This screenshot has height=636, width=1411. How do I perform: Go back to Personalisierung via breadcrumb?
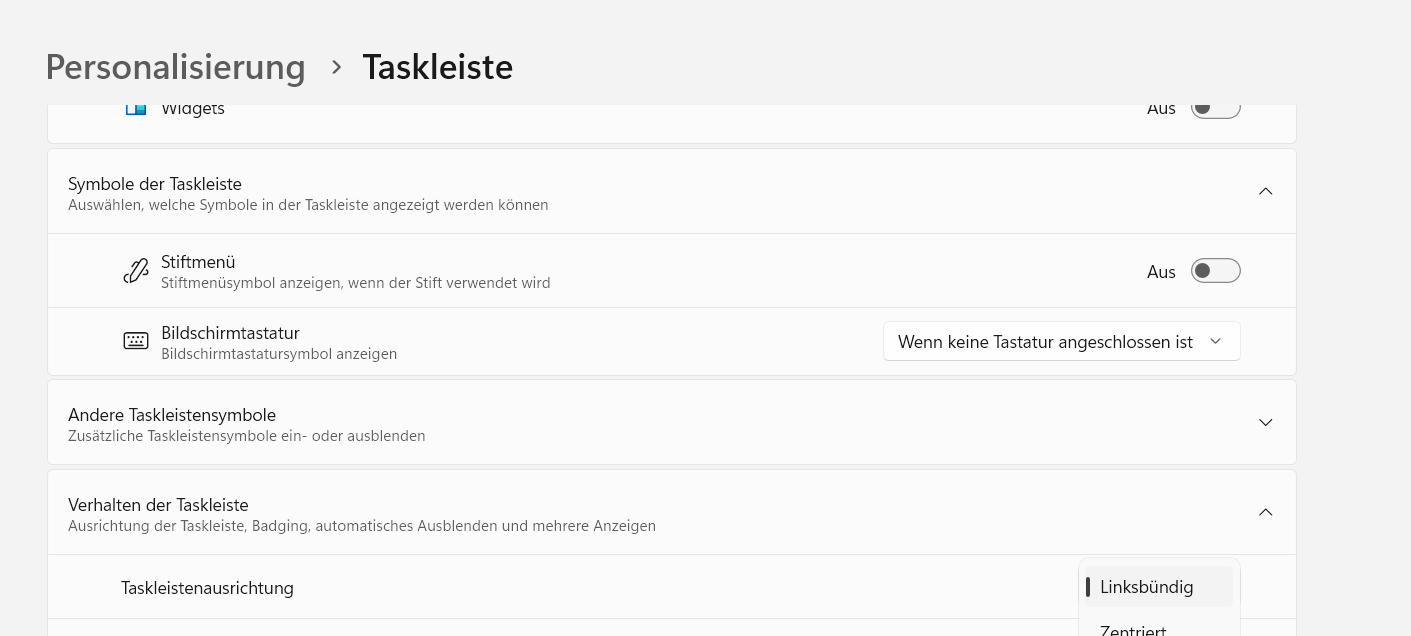(176, 67)
